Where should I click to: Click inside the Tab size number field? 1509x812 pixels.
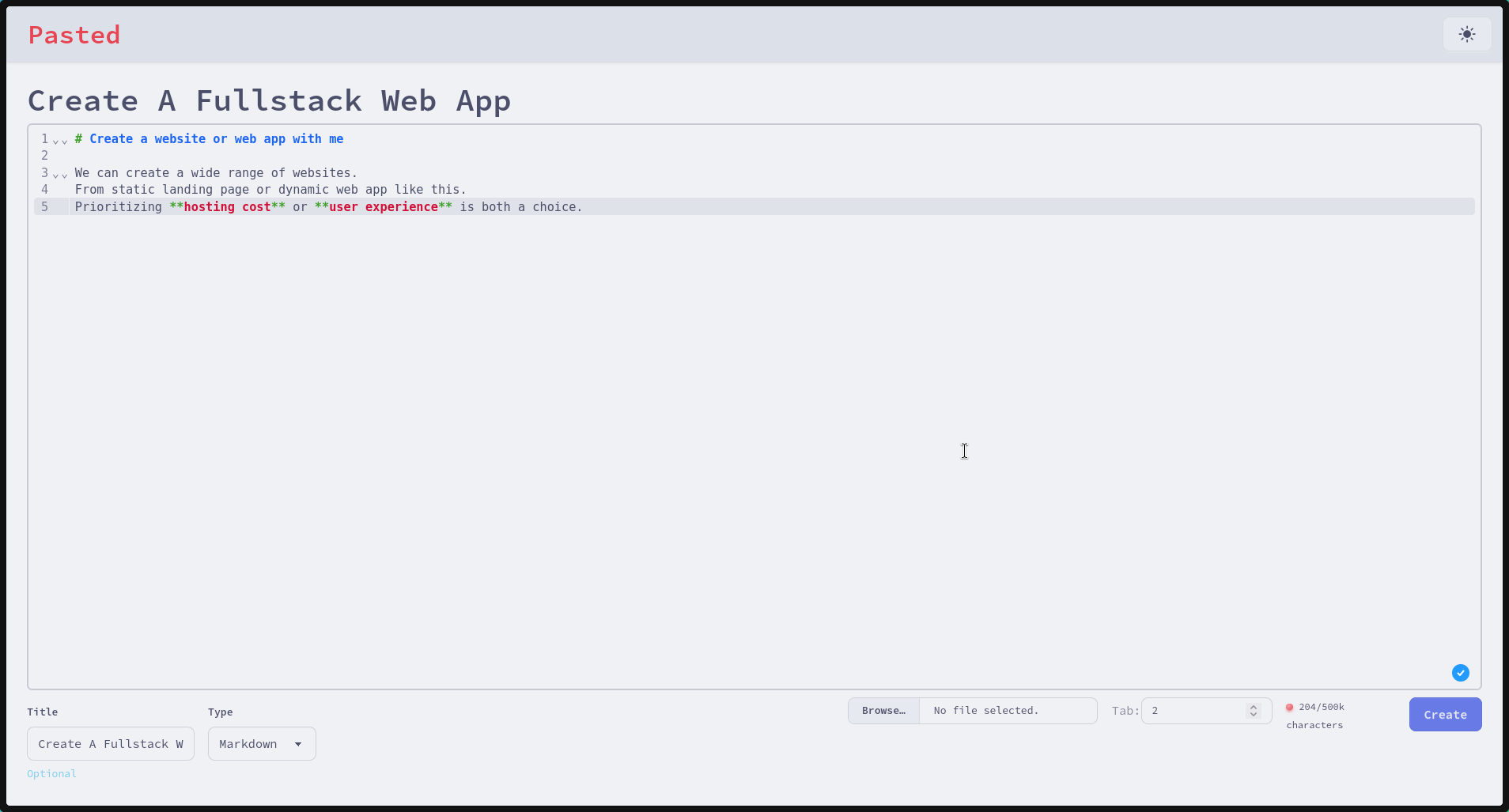[x=1193, y=711]
